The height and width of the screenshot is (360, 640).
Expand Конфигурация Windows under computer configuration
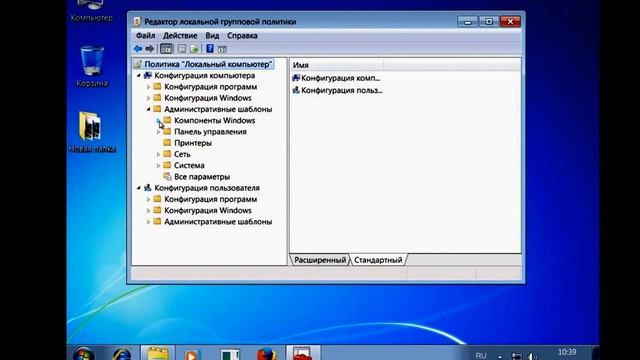tap(149, 98)
